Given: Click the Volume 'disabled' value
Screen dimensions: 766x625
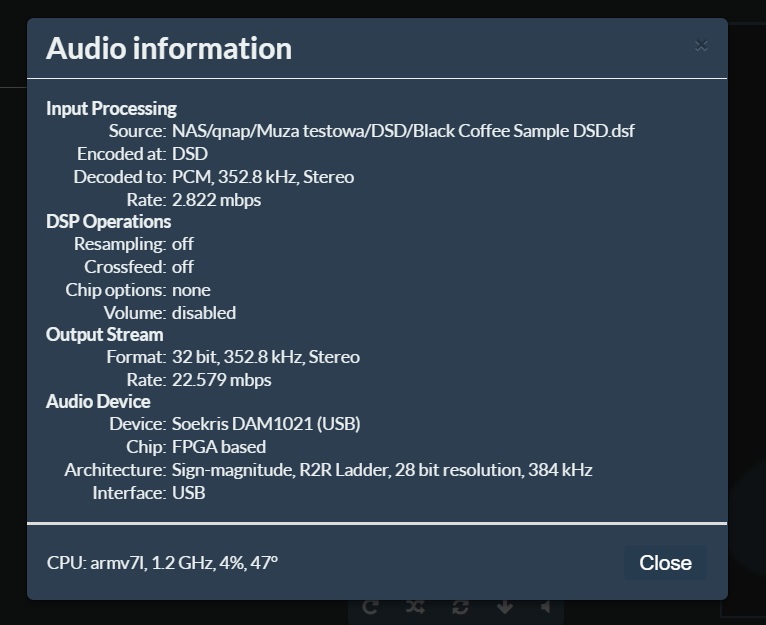Looking at the screenshot, I should (204, 313).
